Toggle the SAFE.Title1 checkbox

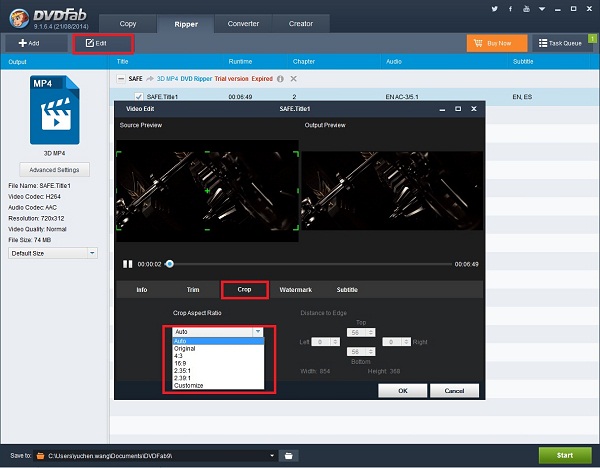coord(139,97)
